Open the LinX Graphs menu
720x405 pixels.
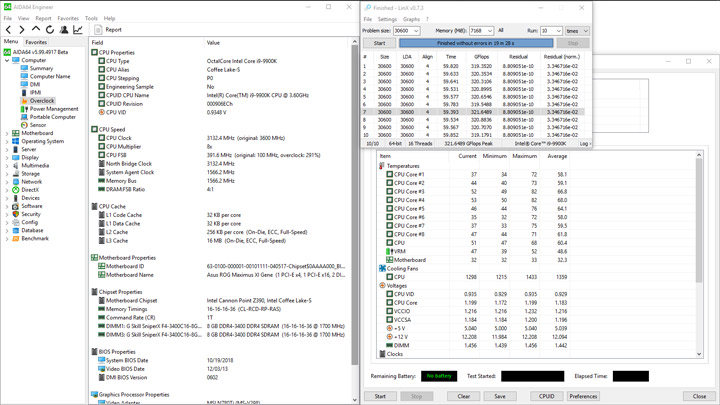(411, 19)
